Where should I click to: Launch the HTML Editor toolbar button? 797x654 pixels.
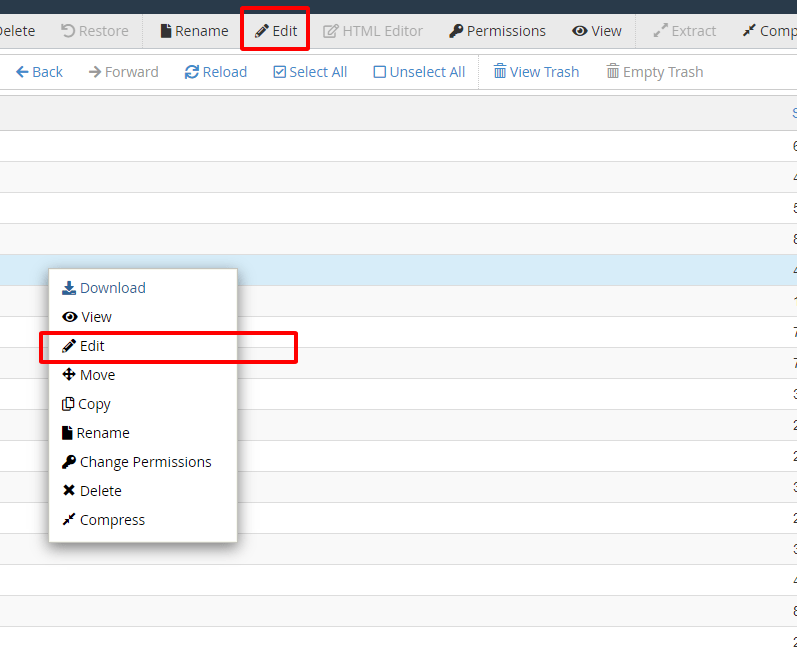click(373, 31)
